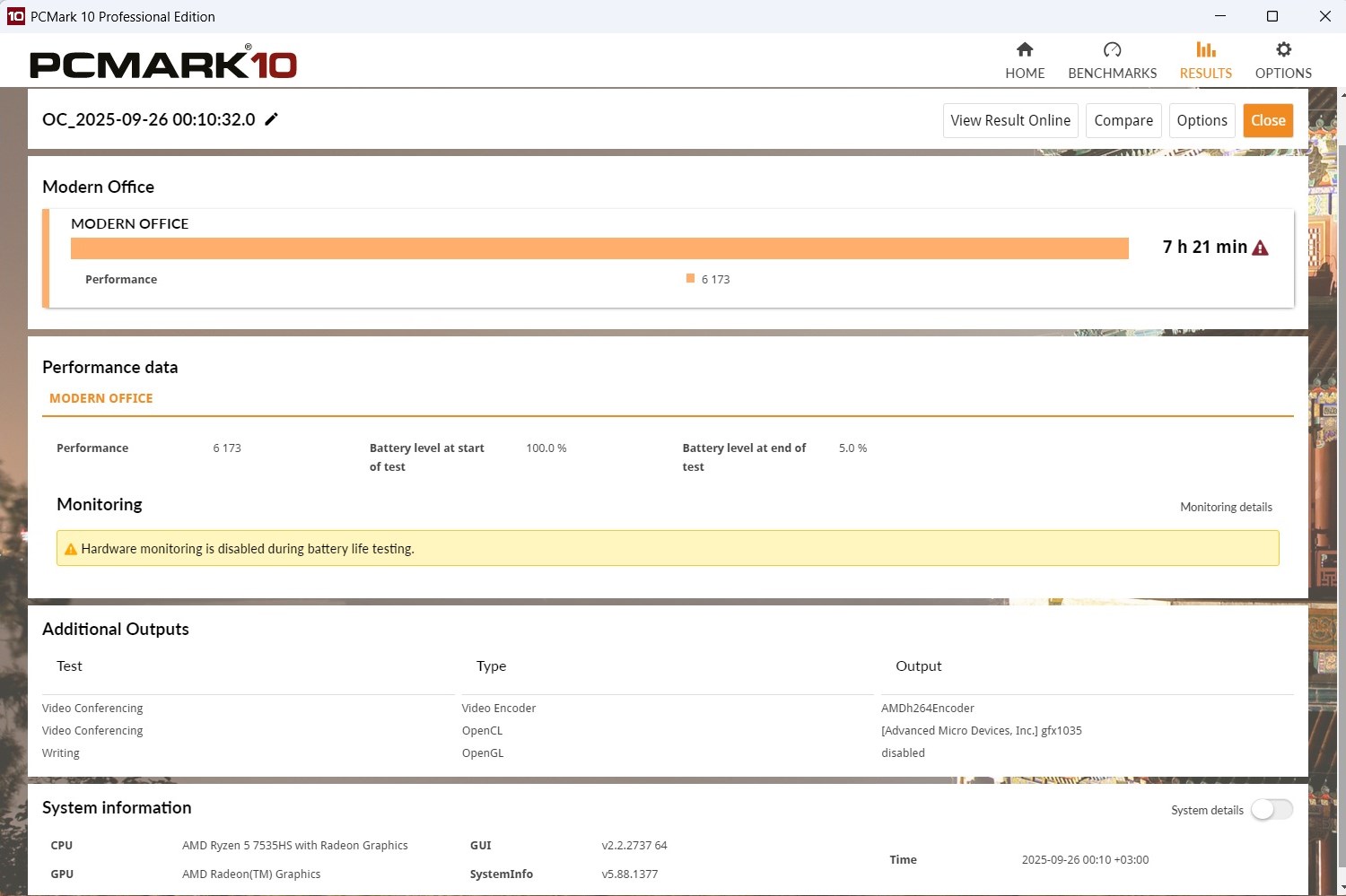This screenshot has height=896, width=1346.
Task: Click the orange Performance legend square
Action: [x=690, y=278]
